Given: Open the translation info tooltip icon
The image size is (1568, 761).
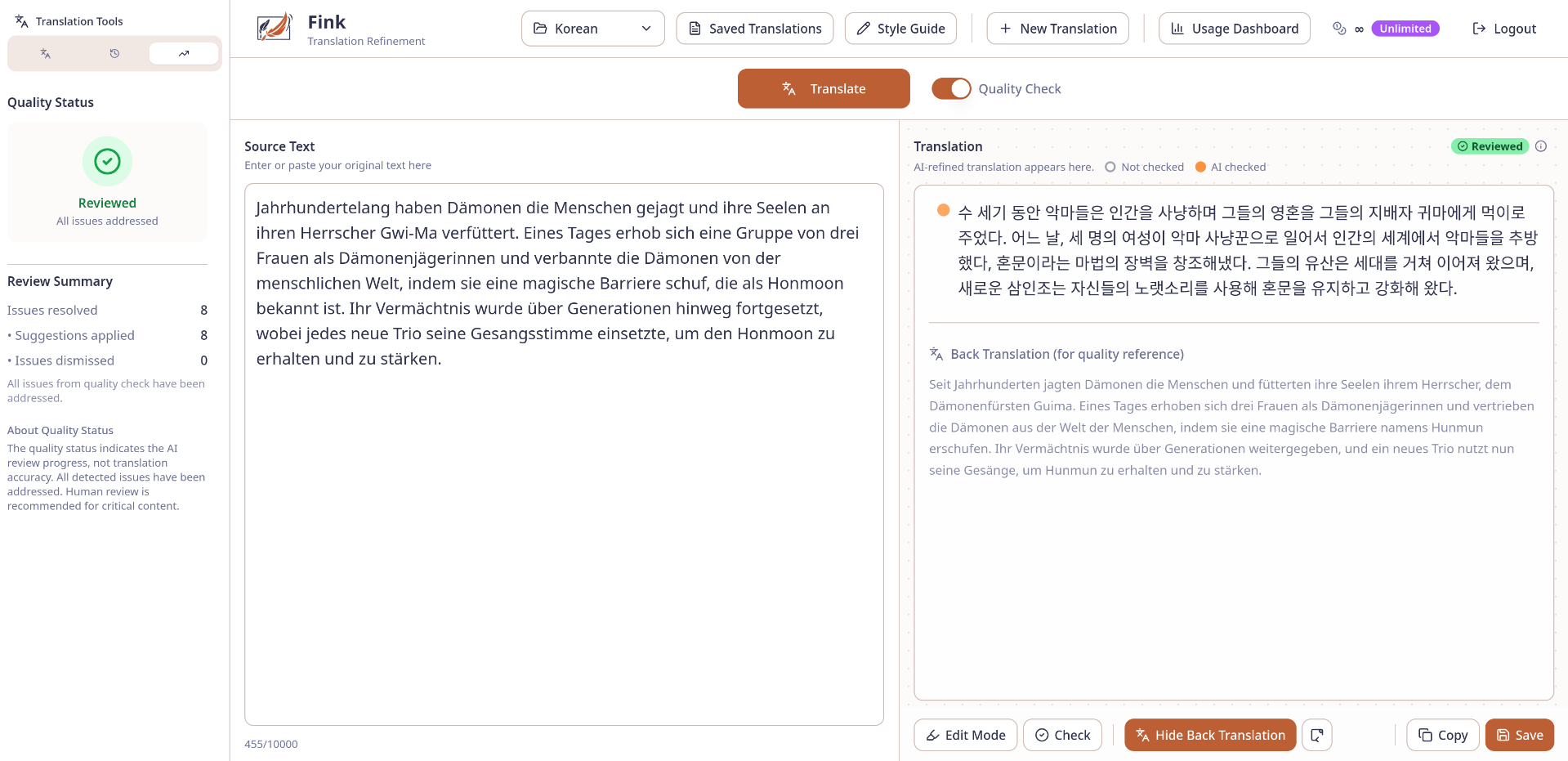Looking at the screenshot, I should click(1542, 145).
